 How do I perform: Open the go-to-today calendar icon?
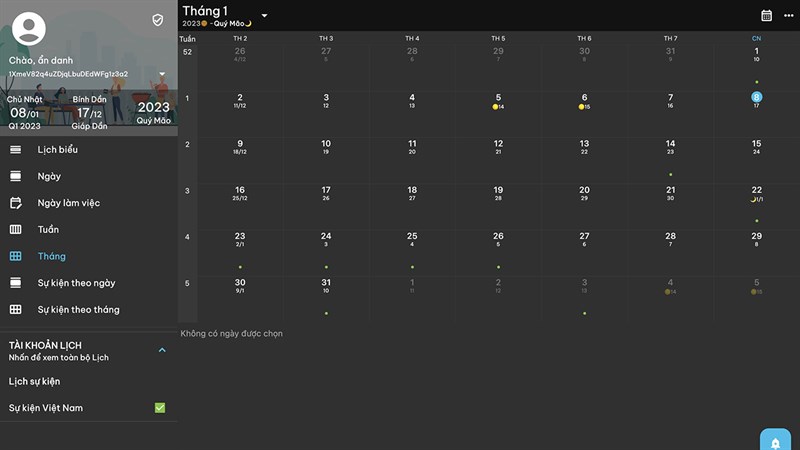click(x=767, y=15)
